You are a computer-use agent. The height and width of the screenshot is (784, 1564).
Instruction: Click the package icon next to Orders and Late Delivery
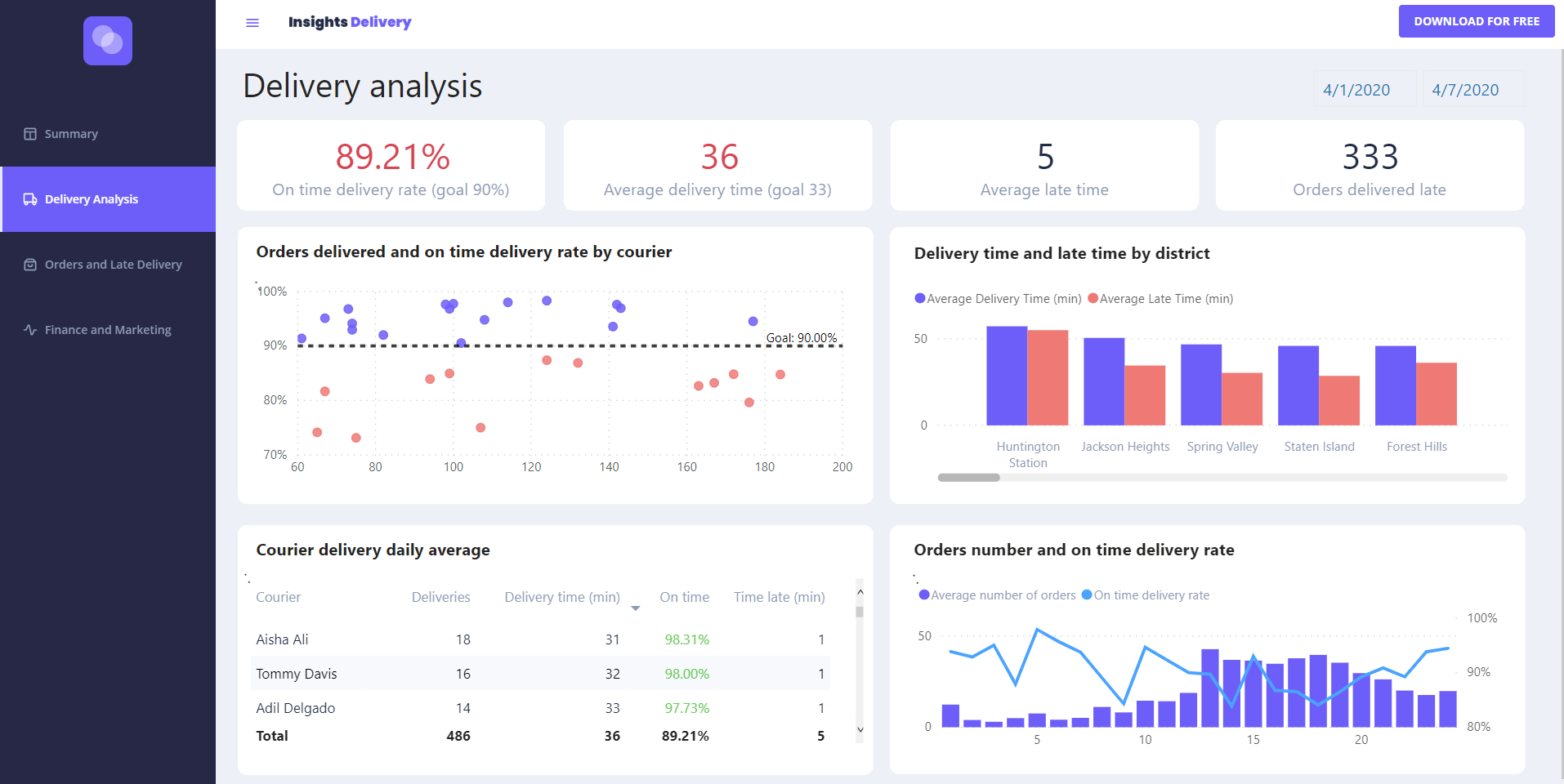[x=29, y=264]
